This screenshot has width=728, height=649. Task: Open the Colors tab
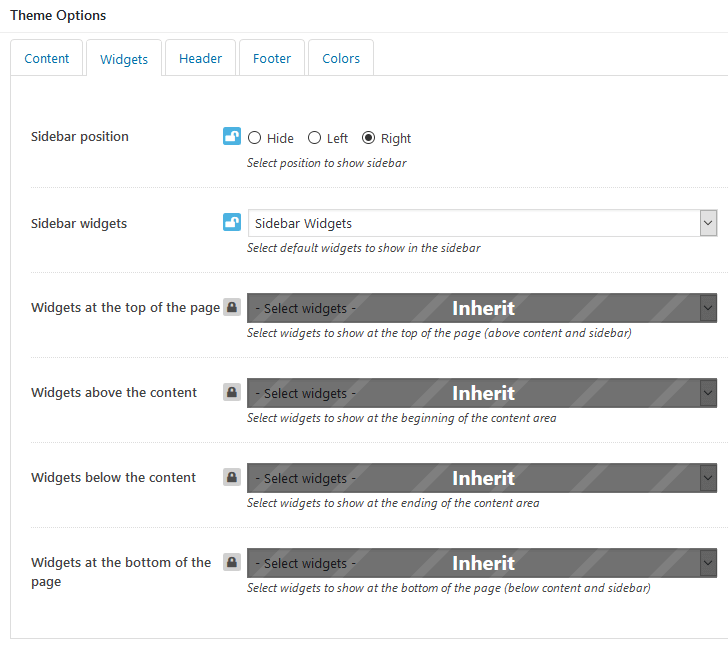pos(341,58)
